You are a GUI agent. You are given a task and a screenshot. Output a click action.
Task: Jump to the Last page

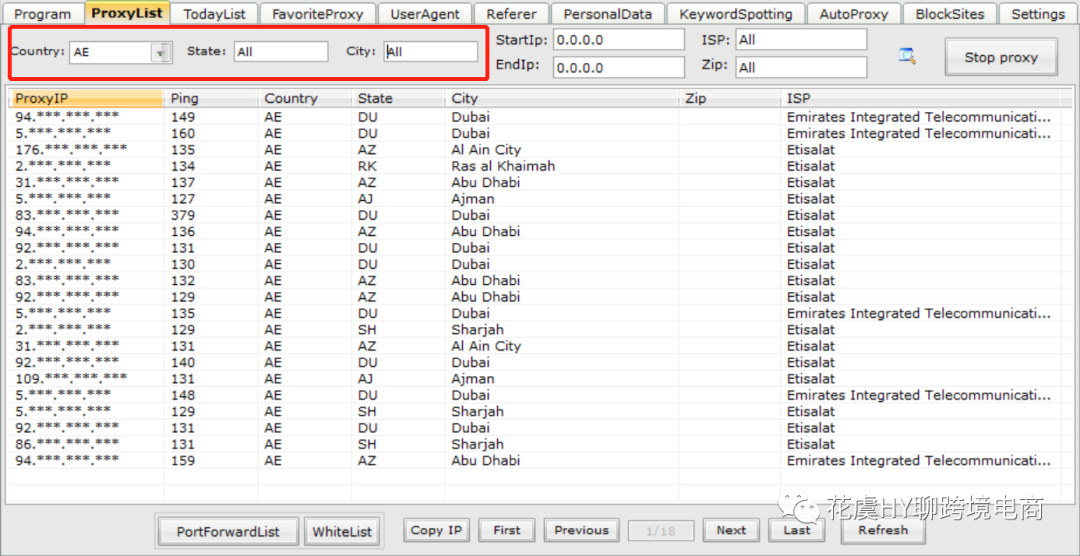click(x=797, y=530)
